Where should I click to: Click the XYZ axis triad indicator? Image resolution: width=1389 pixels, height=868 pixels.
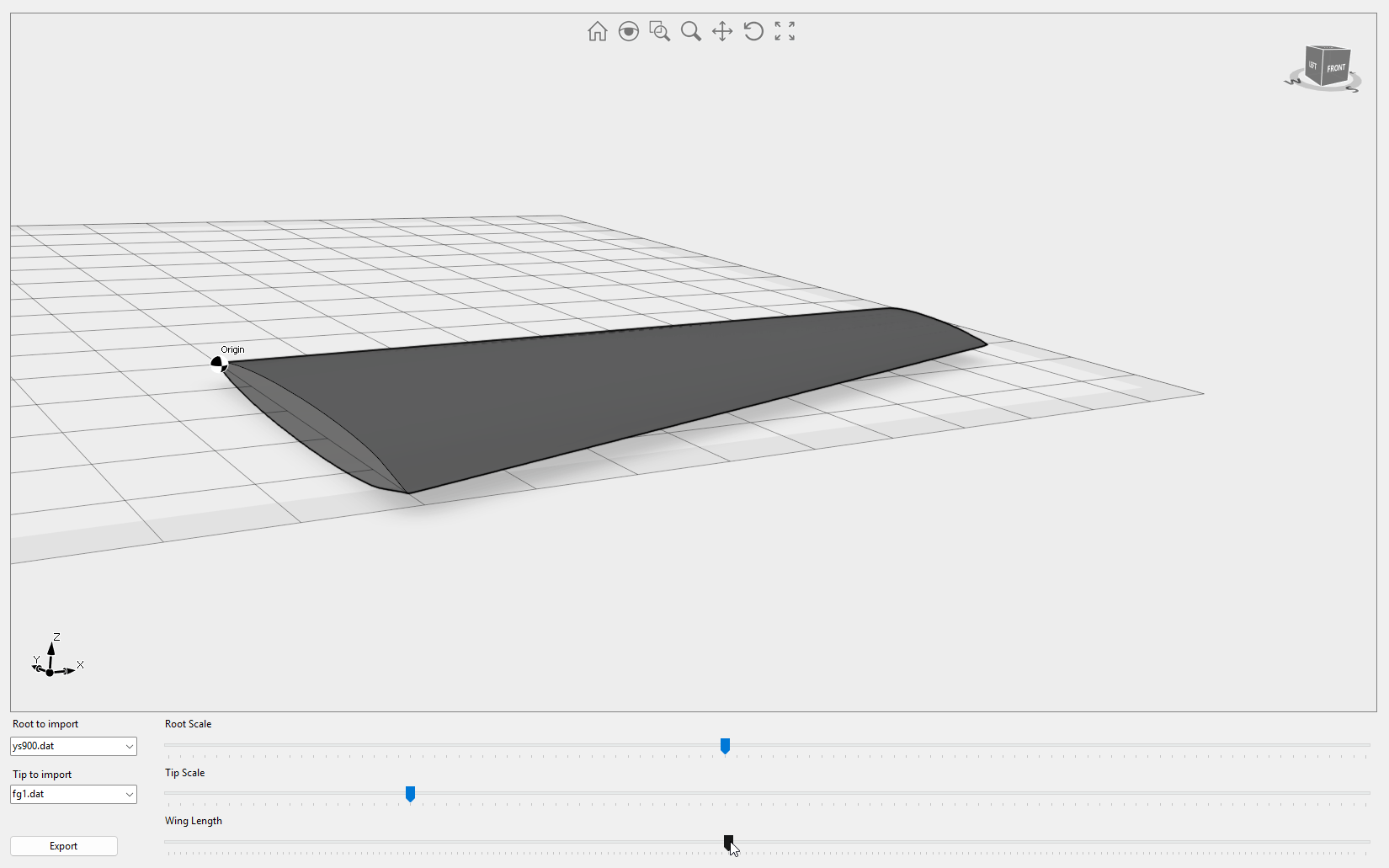point(52,663)
